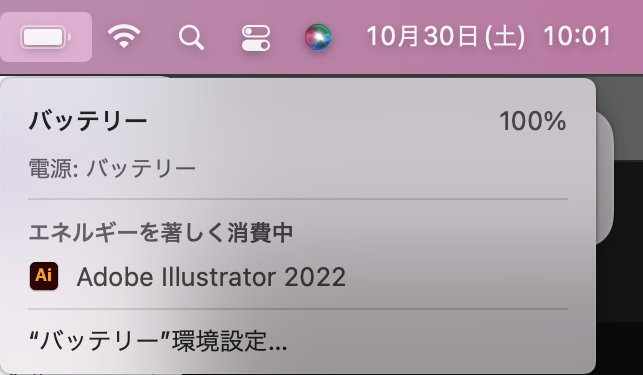Click empty menu area right of Adobe Illustrator 2022
Screen dimensions: 643x375
457,277
